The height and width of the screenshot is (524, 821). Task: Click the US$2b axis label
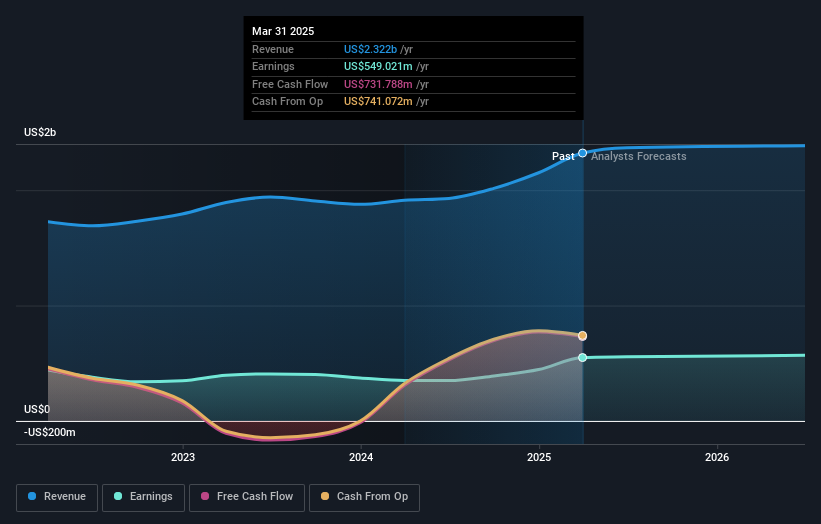[40, 132]
